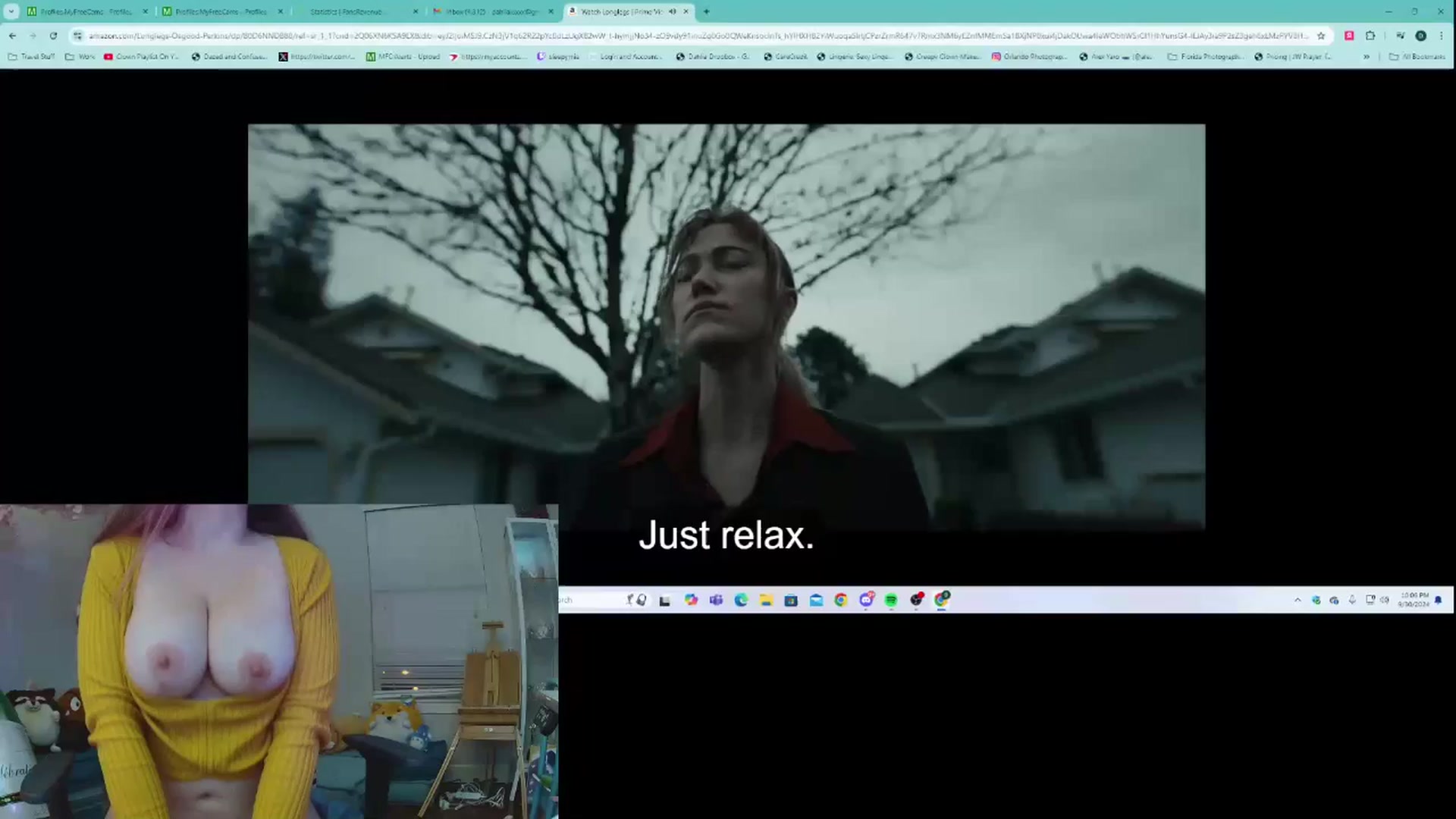This screenshot has height=819, width=1456.
Task: Open the Orlando Photography Instagram bookmark
Action: pyautogui.click(x=1030, y=57)
